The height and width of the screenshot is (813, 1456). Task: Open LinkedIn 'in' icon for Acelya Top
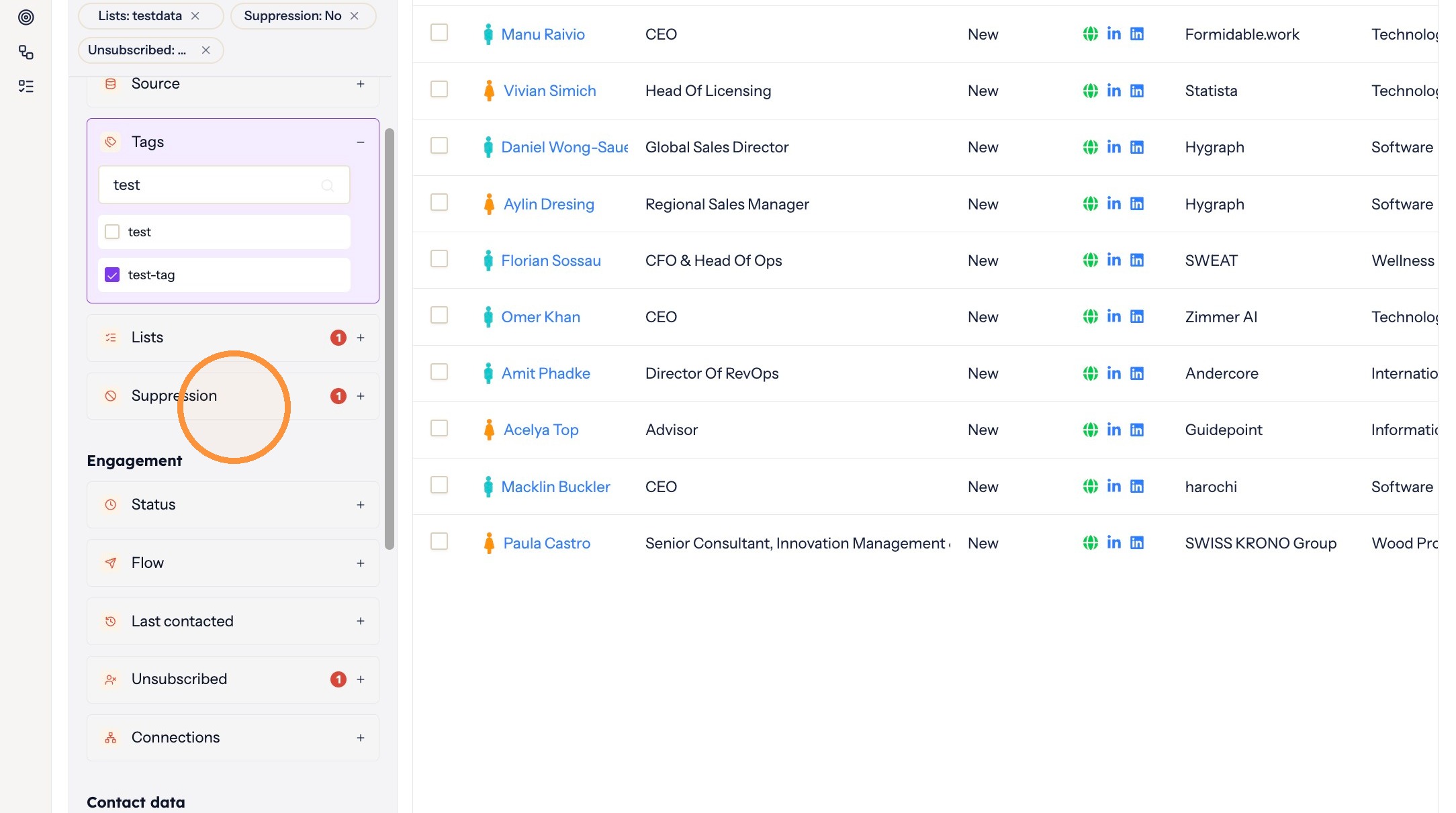point(1114,430)
